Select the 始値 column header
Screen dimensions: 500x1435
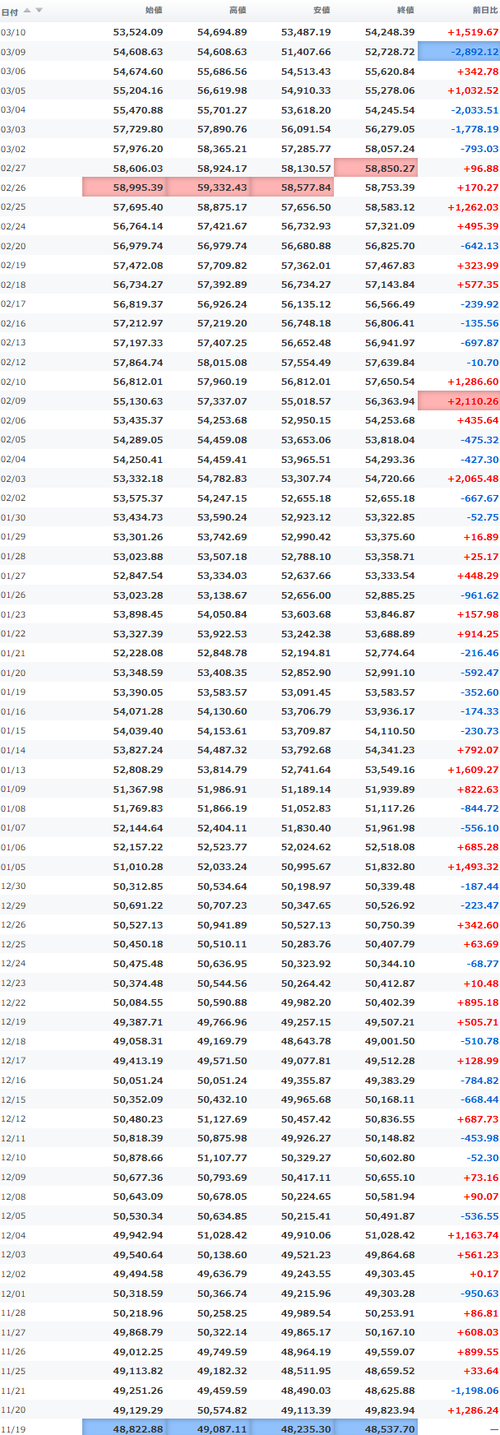[154, 10]
